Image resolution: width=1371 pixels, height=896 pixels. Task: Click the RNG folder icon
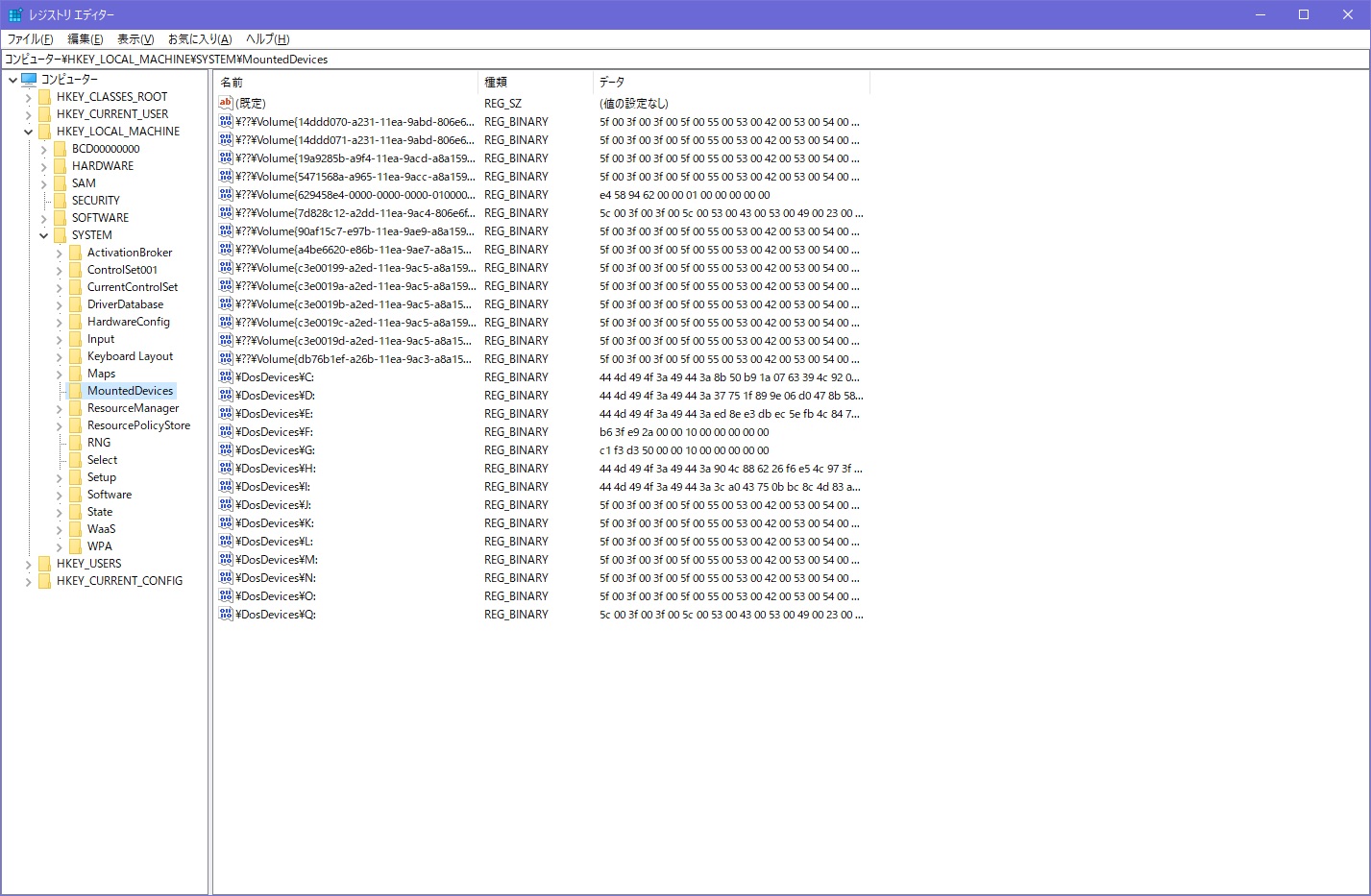[75, 442]
